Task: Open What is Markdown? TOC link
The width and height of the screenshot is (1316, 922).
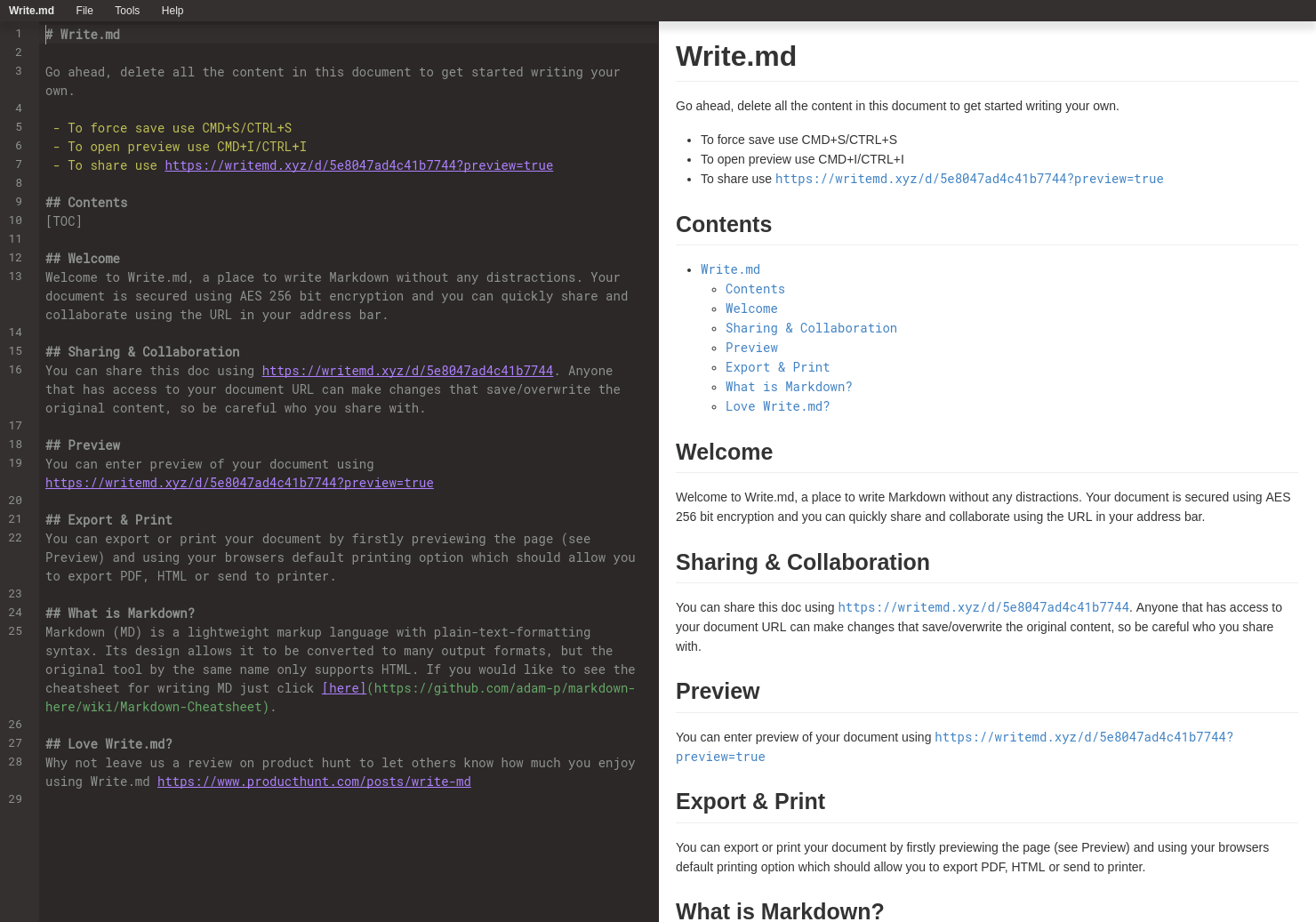Action: (789, 387)
